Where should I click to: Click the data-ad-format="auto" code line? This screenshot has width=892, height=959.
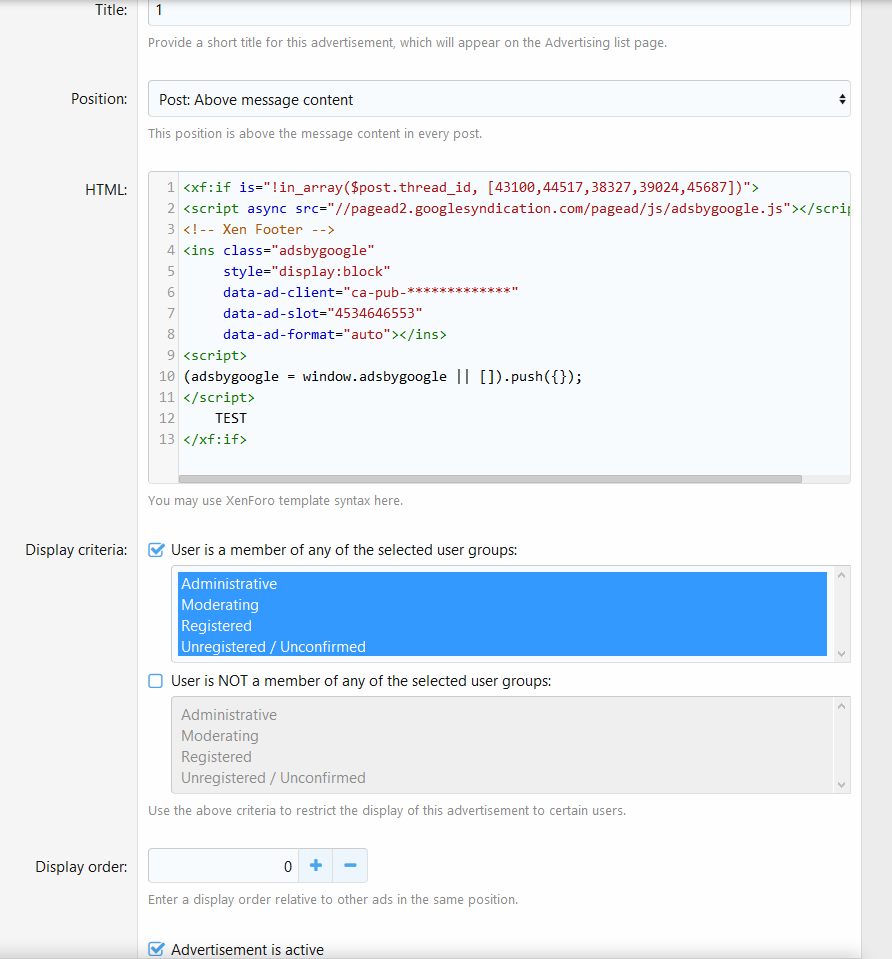(x=335, y=334)
